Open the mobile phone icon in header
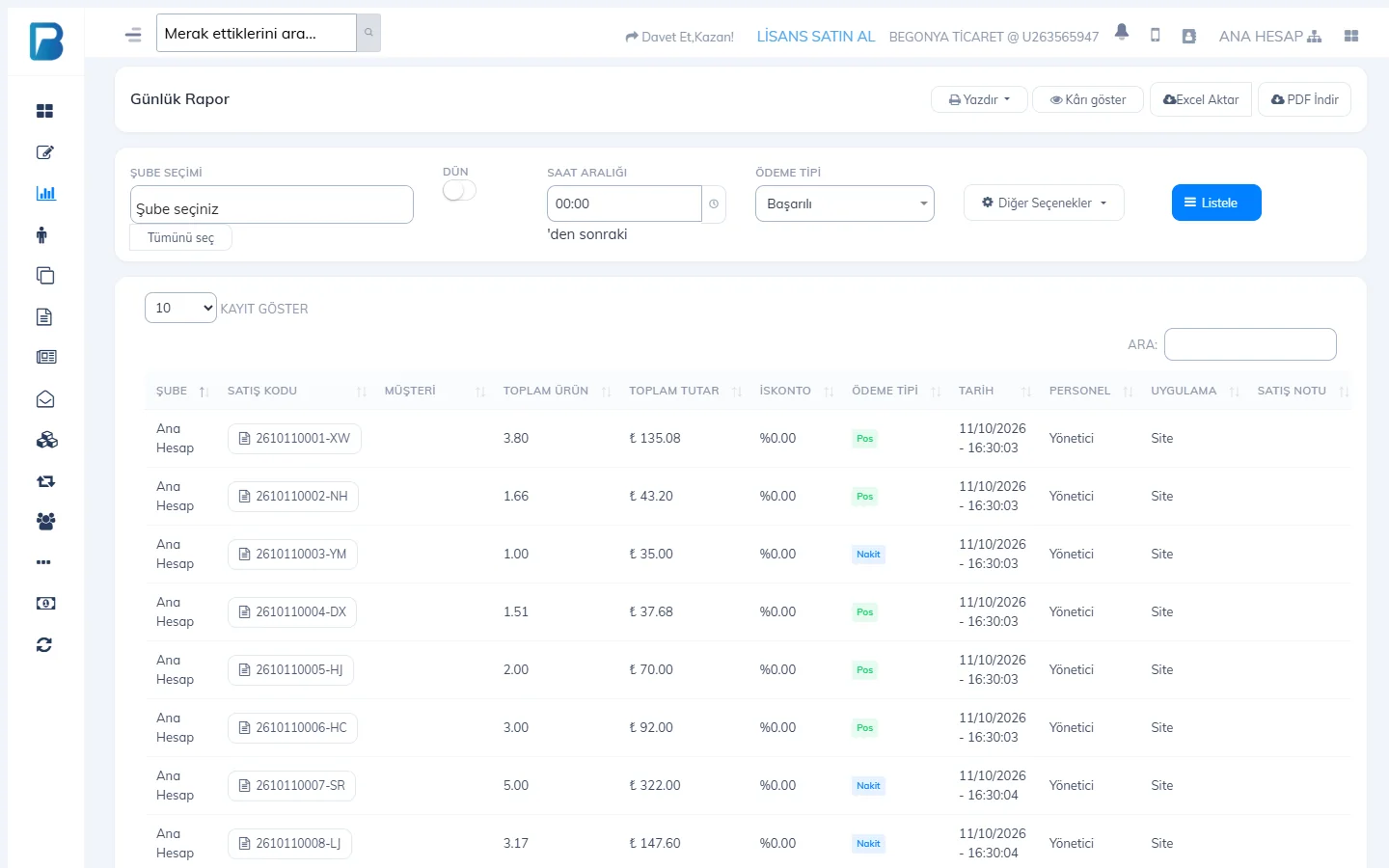This screenshot has height=868, width=1389. tap(1156, 36)
